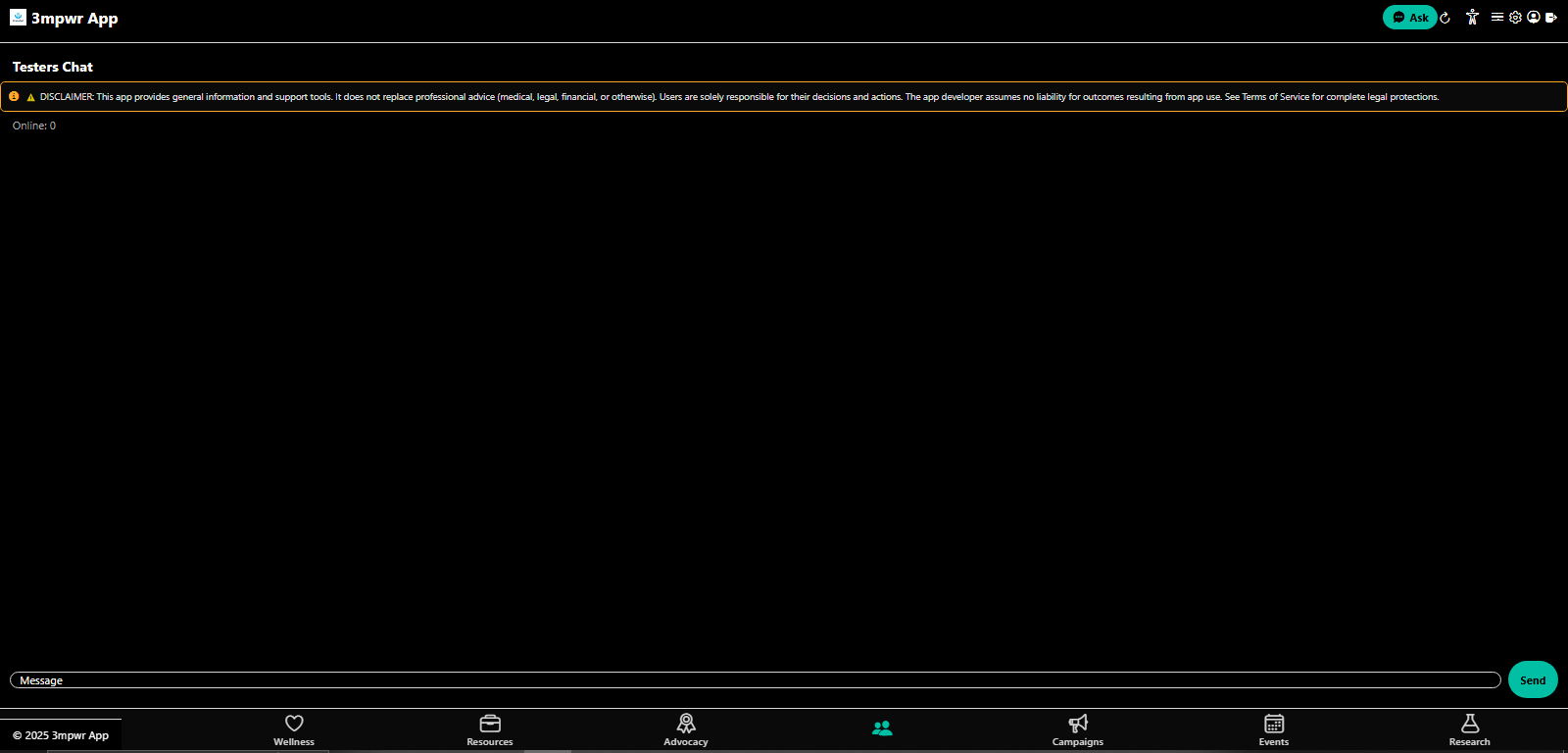This screenshot has width=1568, height=753.
Task: Click the 3mpwr App title text
Action: pos(74,18)
